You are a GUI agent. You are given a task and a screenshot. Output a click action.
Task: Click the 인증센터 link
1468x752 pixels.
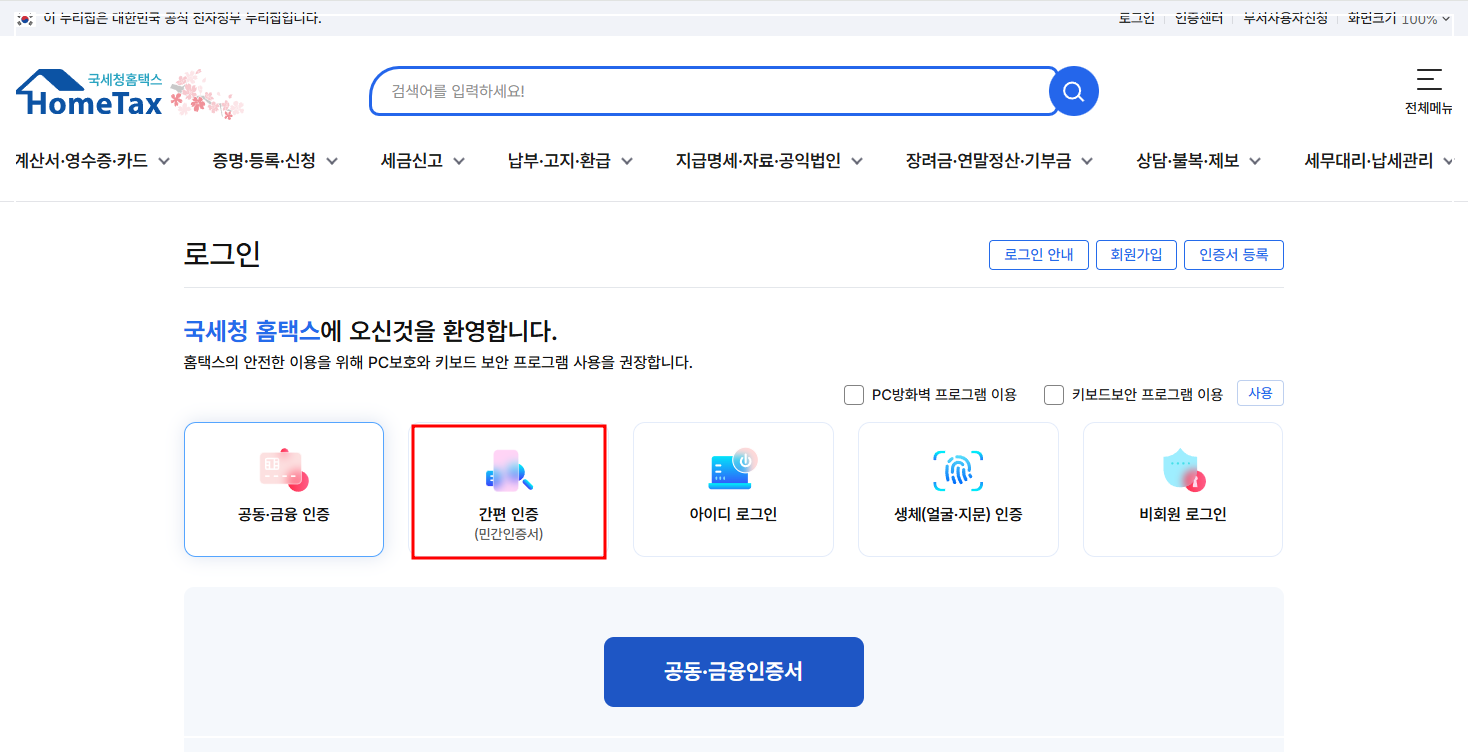[1200, 19]
